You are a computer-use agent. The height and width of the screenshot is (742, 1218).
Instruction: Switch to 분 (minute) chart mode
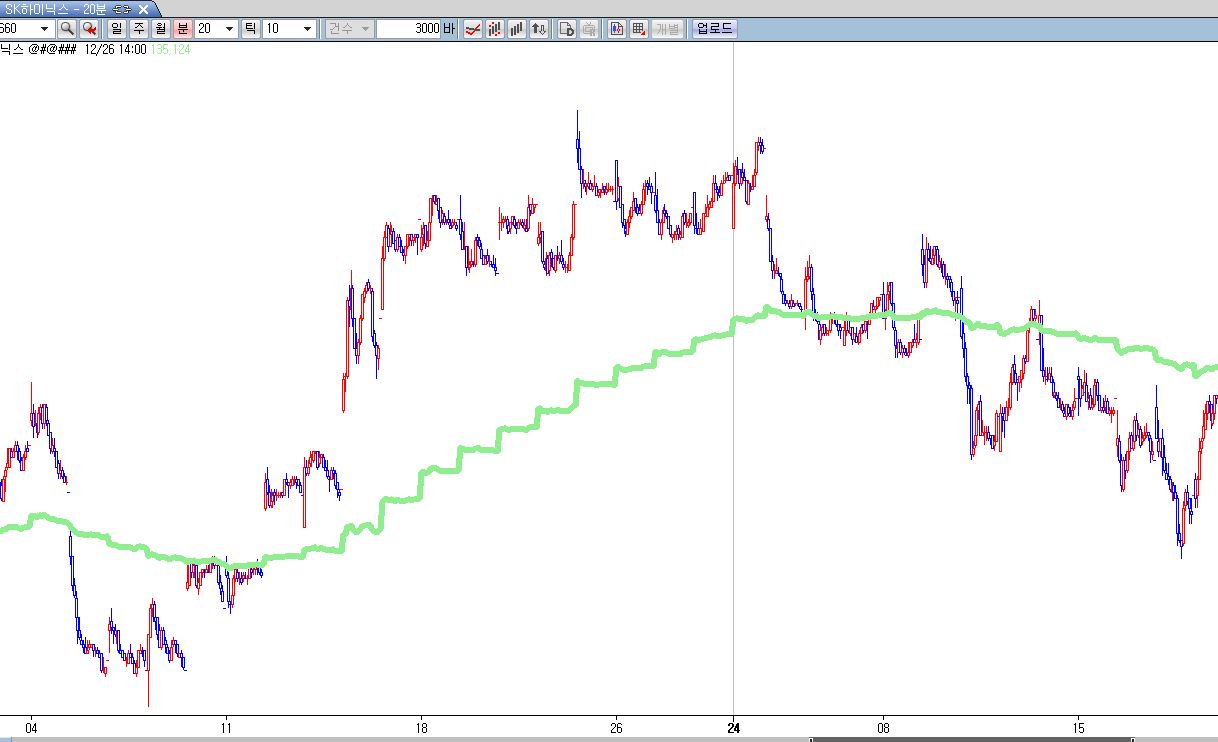pos(182,29)
